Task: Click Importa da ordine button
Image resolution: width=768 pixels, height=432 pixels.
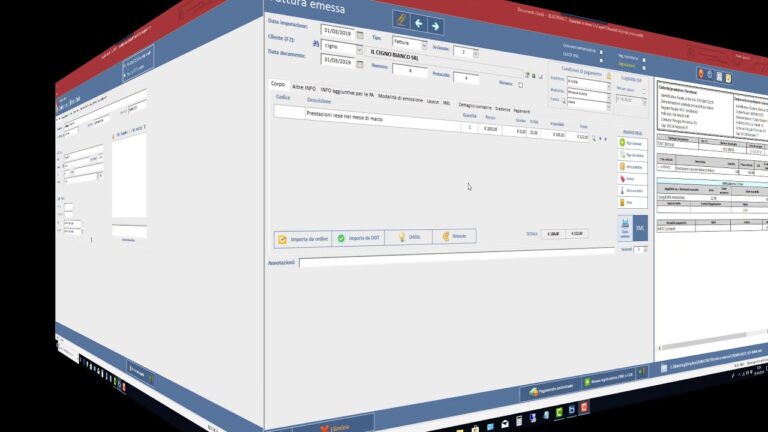Action: (x=303, y=239)
